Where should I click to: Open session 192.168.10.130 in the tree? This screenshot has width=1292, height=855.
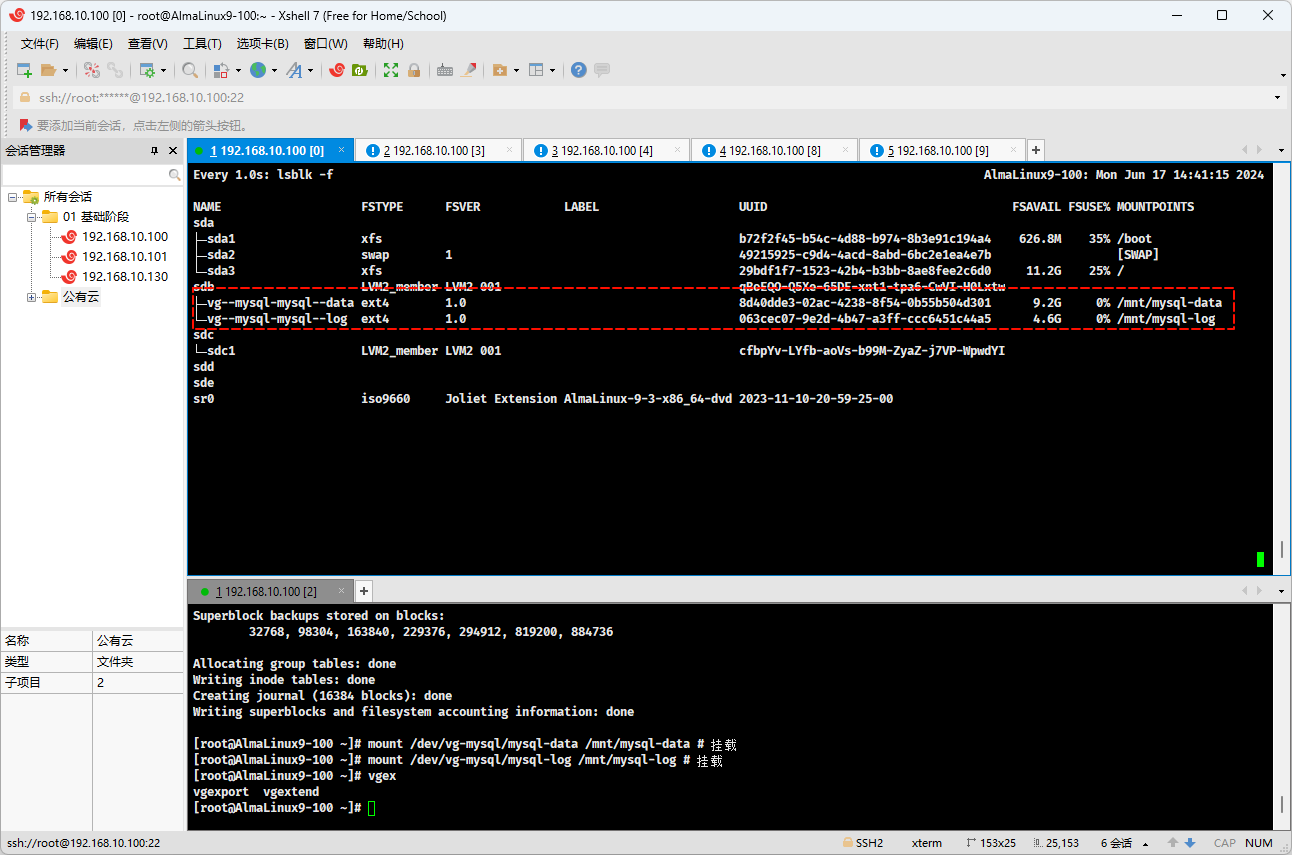click(x=124, y=277)
